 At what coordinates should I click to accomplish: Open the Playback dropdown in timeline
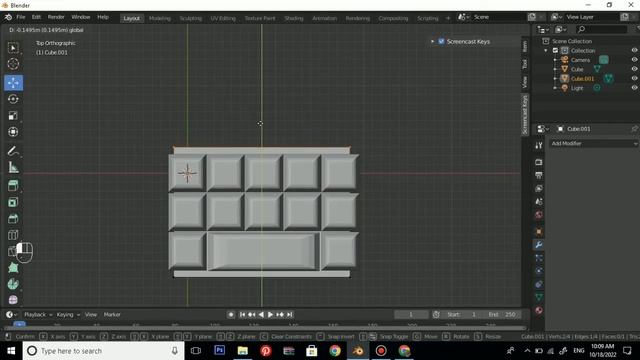38,314
